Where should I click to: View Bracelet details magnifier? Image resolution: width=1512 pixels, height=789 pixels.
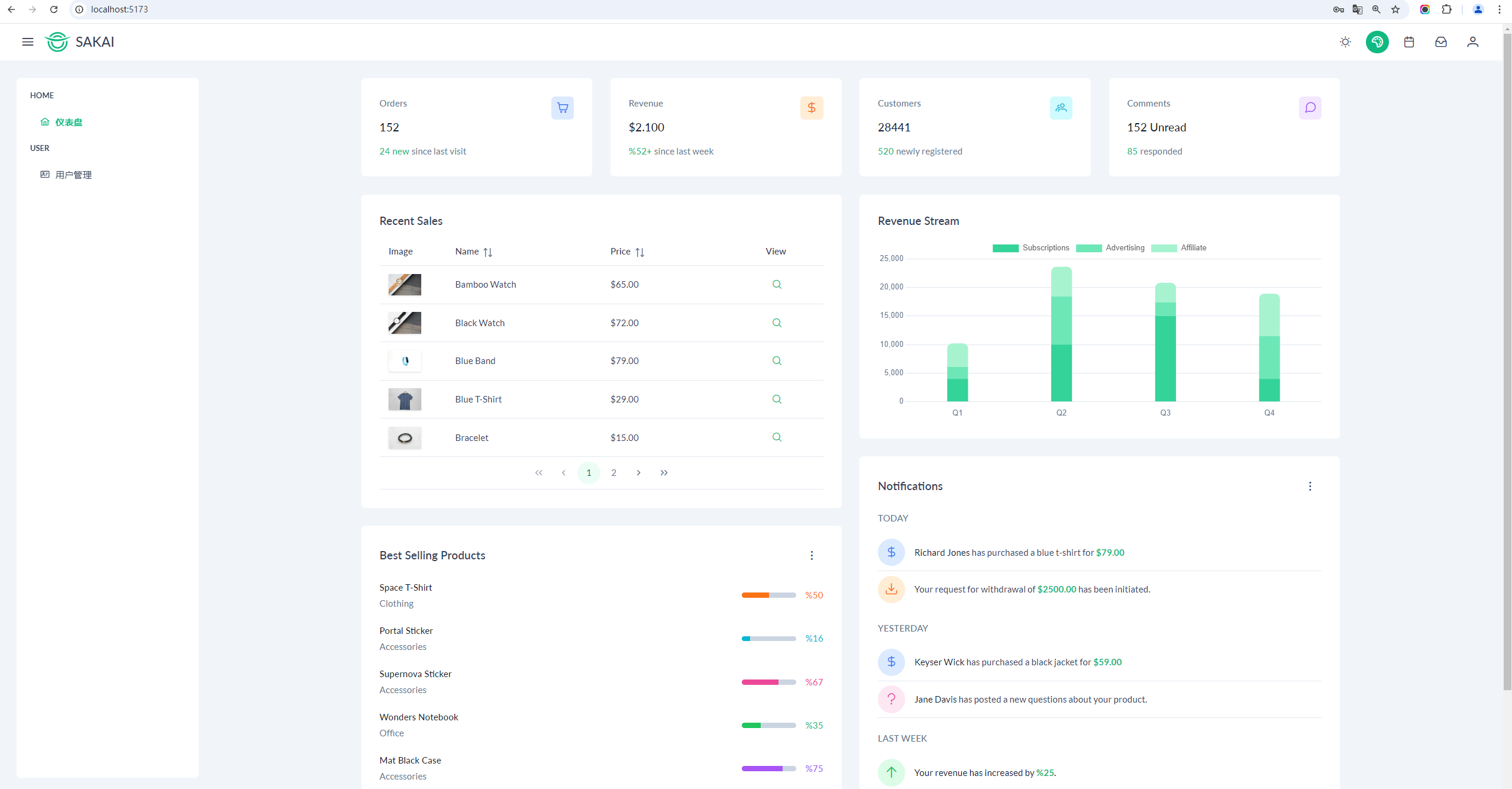pos(777,437)
